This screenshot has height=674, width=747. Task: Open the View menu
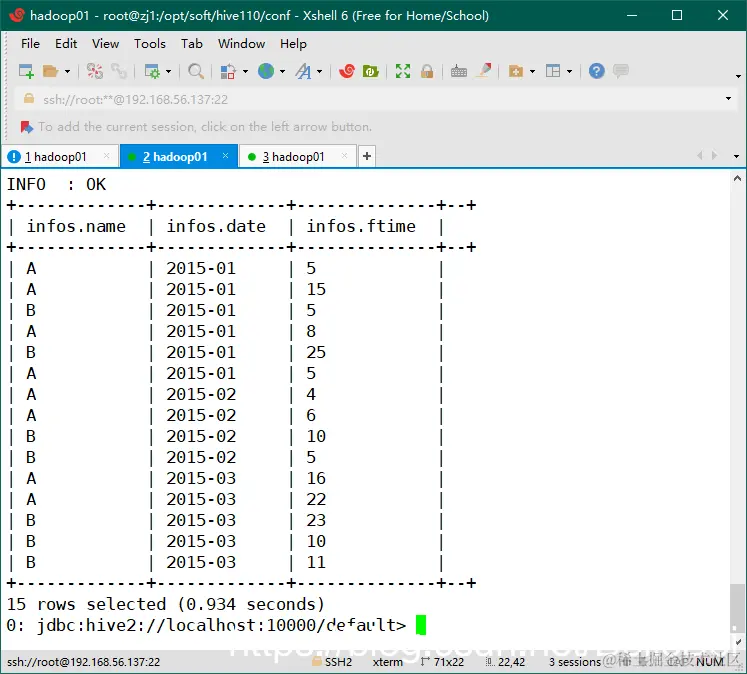coord(105,44)
